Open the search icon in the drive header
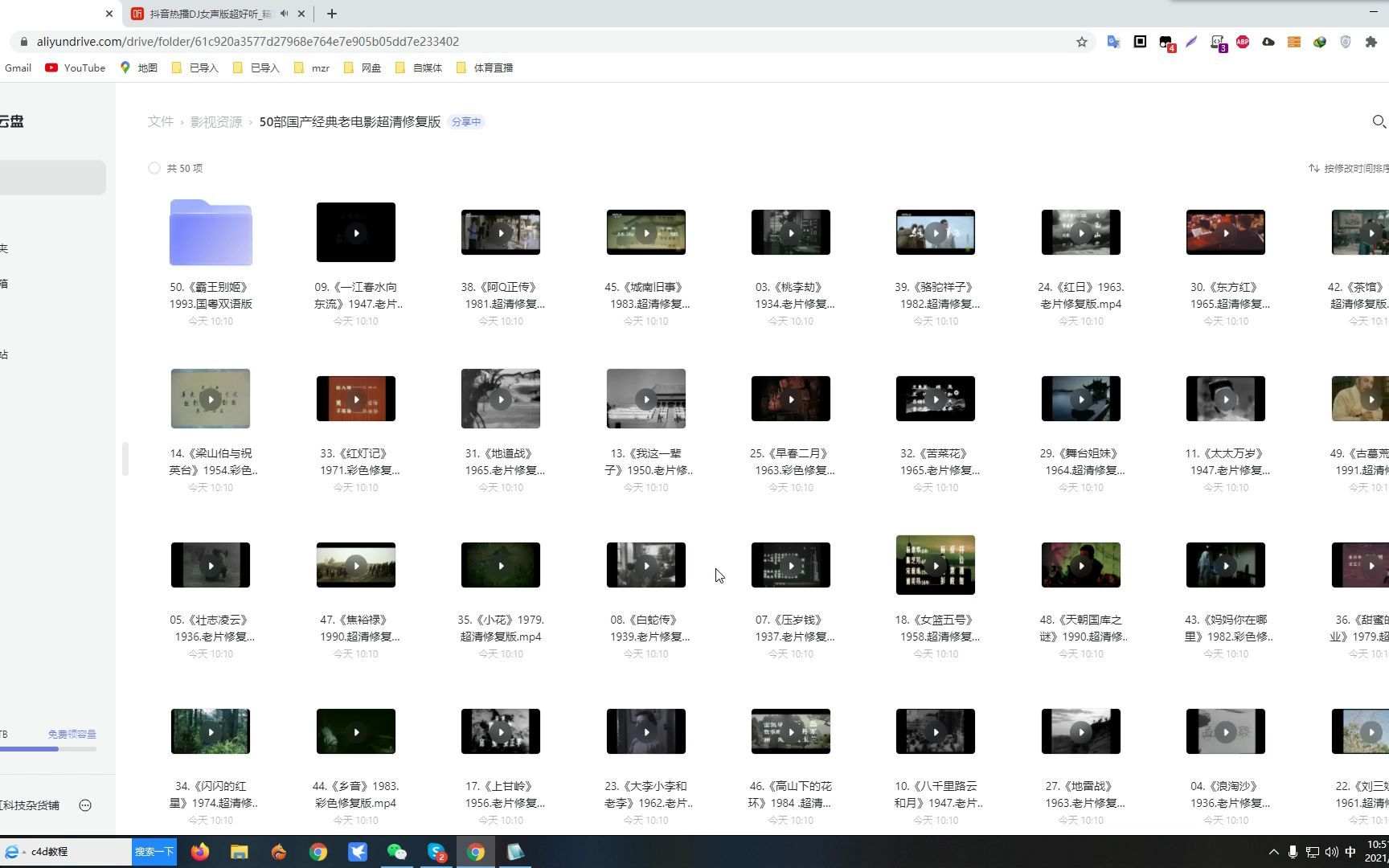The height and width of the screenshot is (868, 1389). pos(1379,121)
